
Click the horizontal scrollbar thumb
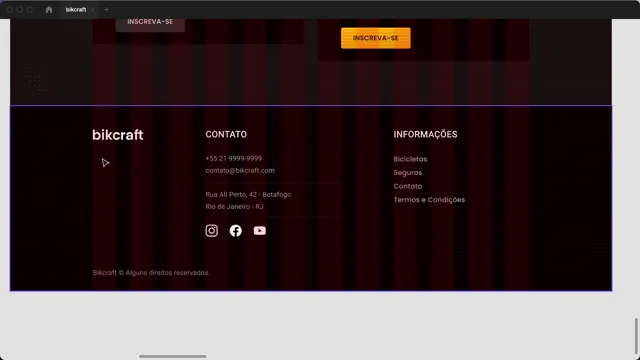point(173,356)
